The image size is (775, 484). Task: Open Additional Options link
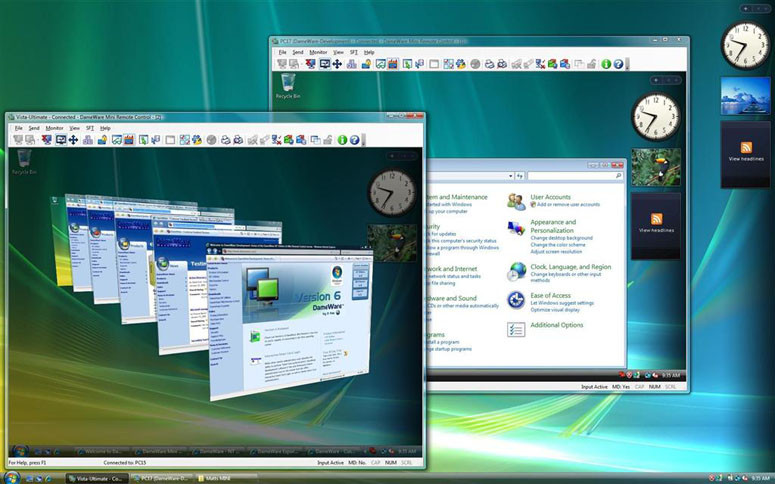click(557, 325)
